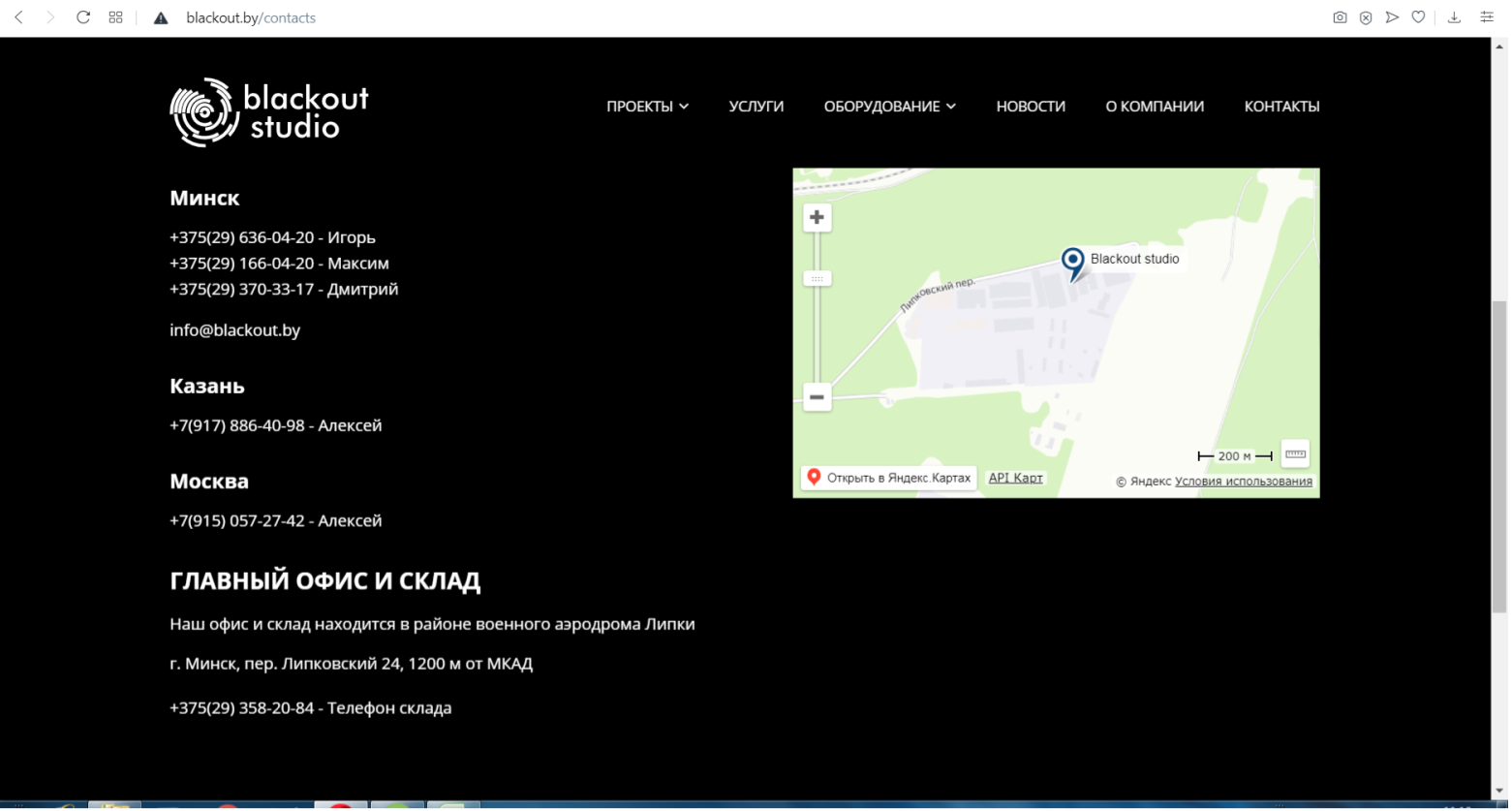Click Открыть в Яндекс.Картах button
1512x811 pixels.
point(888,478)
